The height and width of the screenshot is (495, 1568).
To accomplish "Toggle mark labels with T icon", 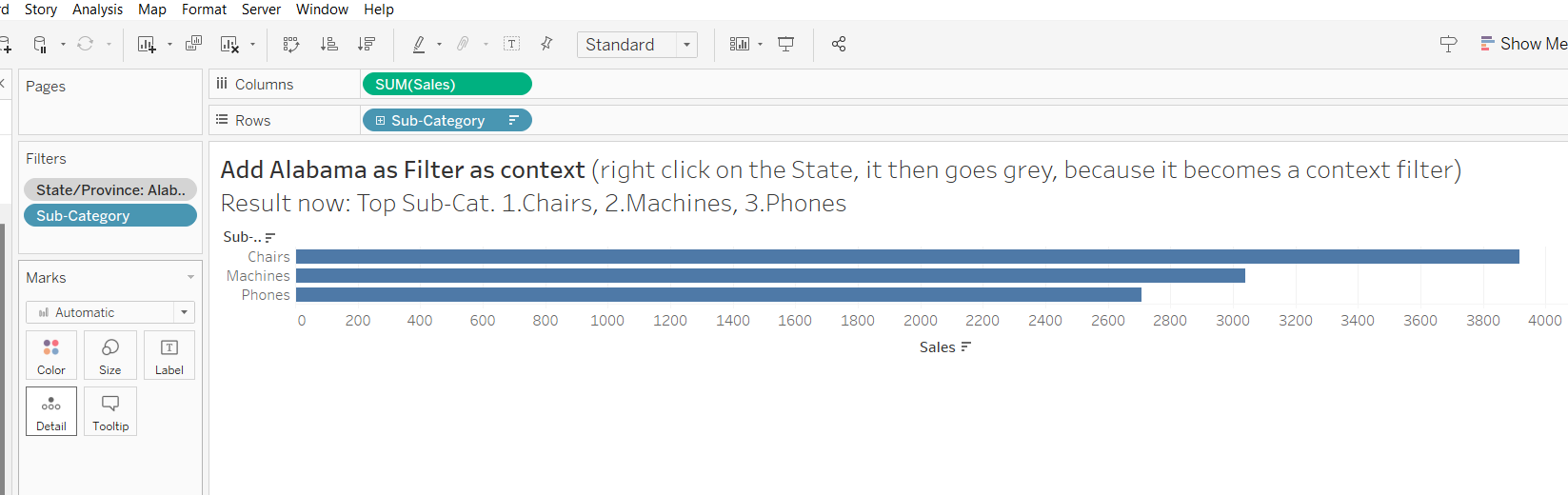I will [x=511, y=44].
